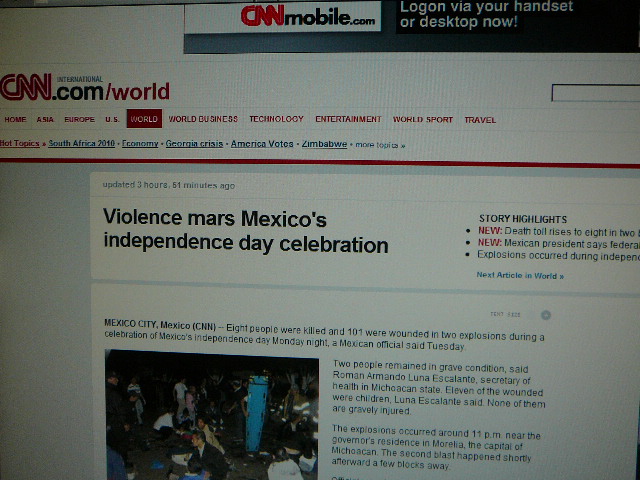Open the EUROPE section
Image resolution: width=640 pixels, height=480 pixels.
[x=79, y=120]
